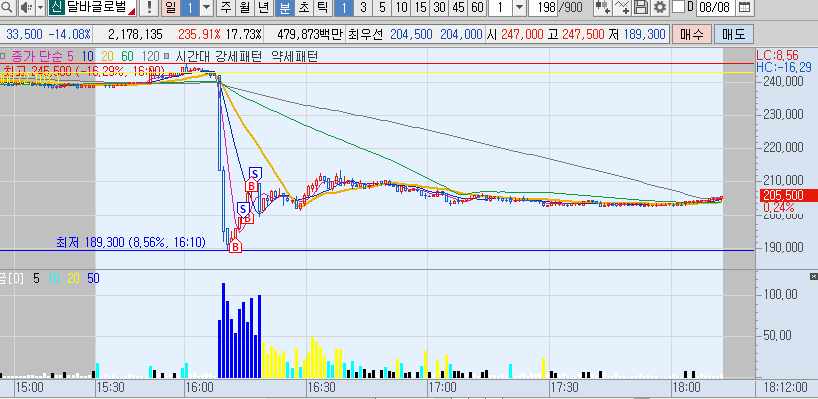
Task: Click the exclamation mark info button
Action: pos(149,7)
